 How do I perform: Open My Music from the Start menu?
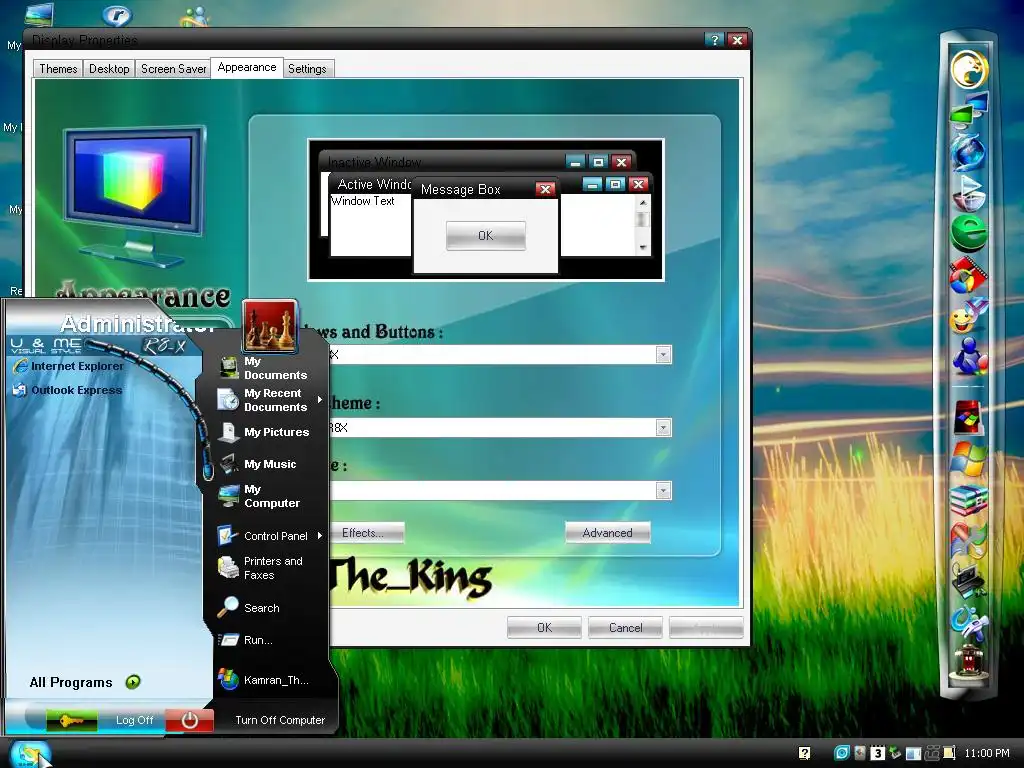pyautogui.click(x=258, y=464)
